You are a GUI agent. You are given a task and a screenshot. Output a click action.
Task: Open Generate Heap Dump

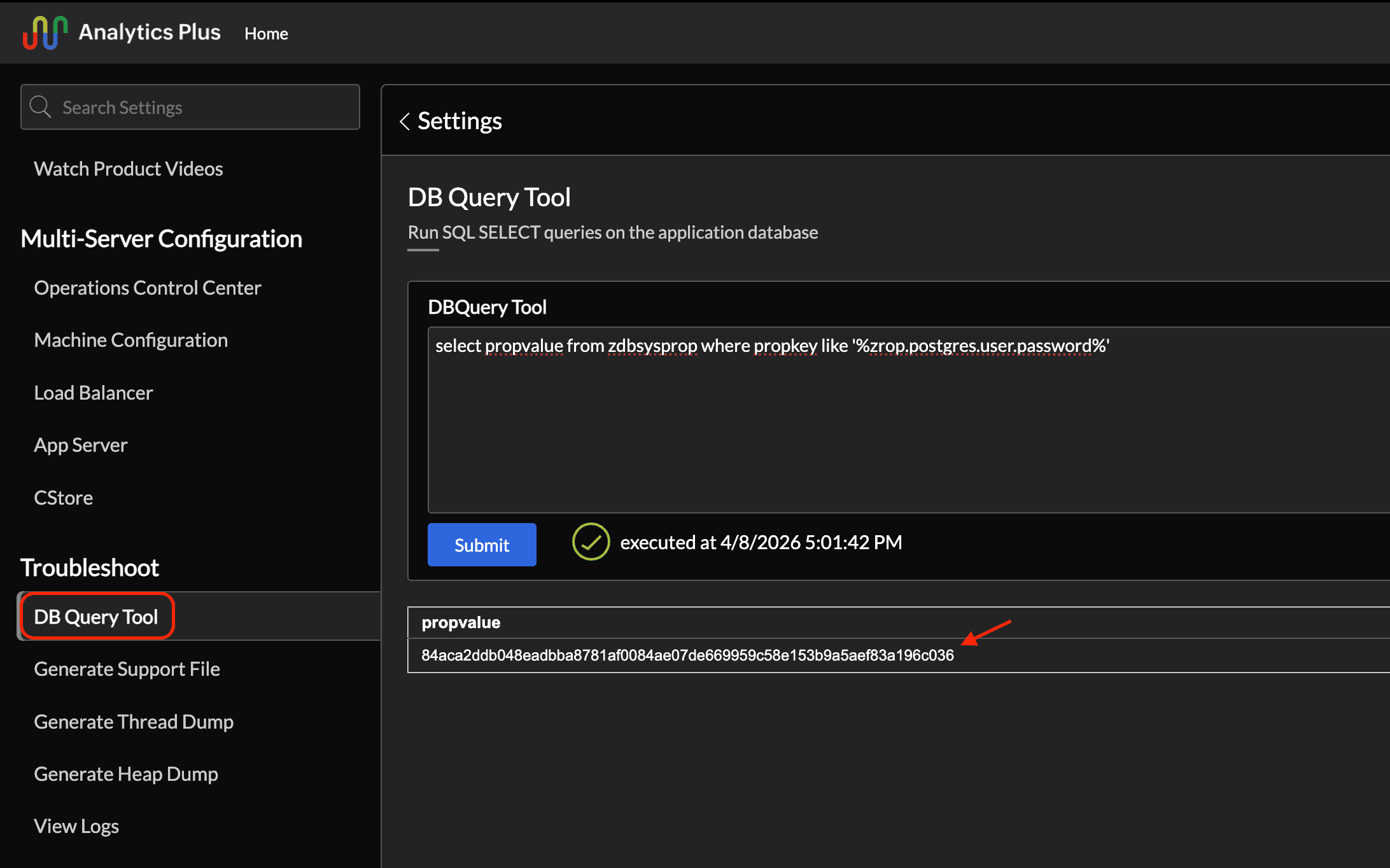(126, 774)
